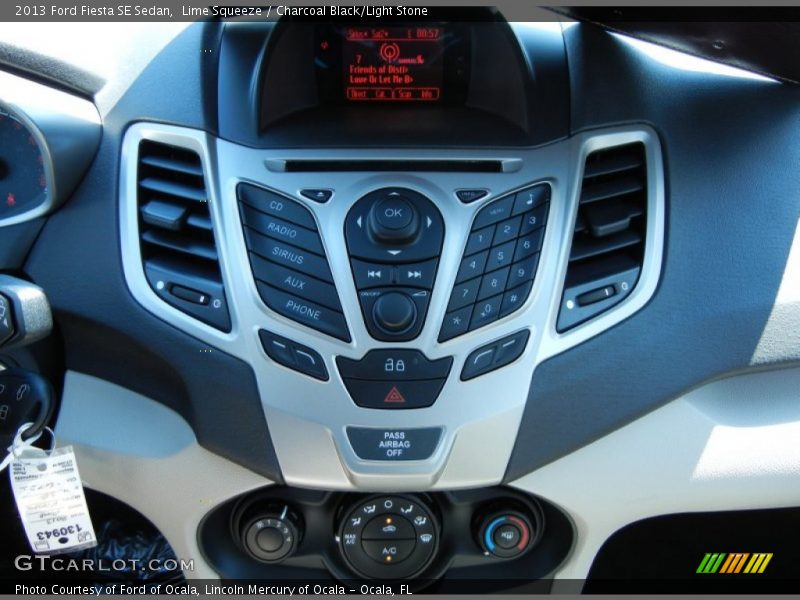Image resolution: width=800 pixels, height=600 pixels.
Task: Select the AUX input source
Action: 294,283
